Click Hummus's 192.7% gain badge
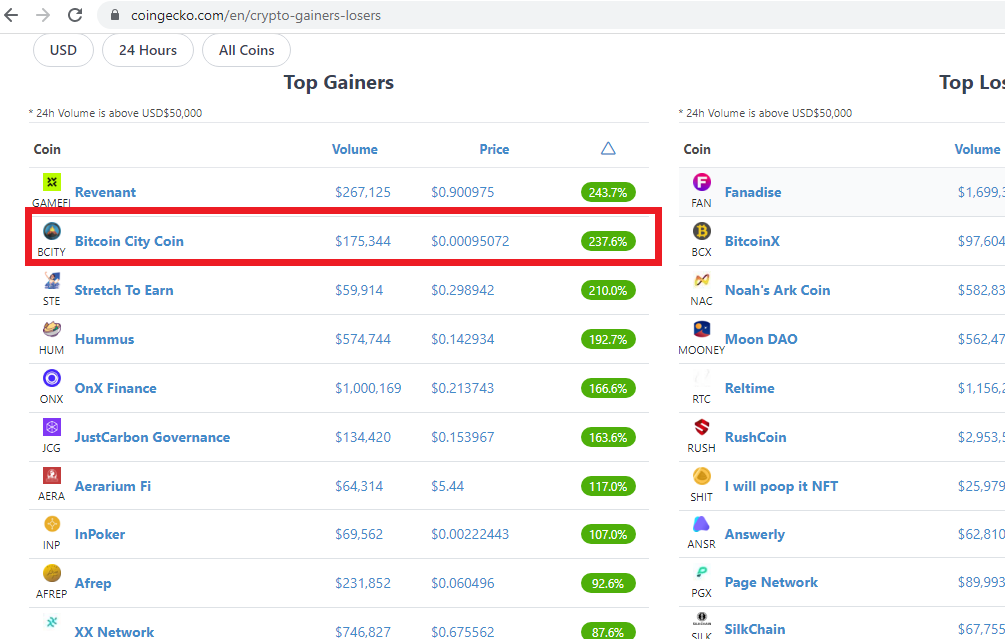This screenshot has height=639, width=1005. (608, 339)
